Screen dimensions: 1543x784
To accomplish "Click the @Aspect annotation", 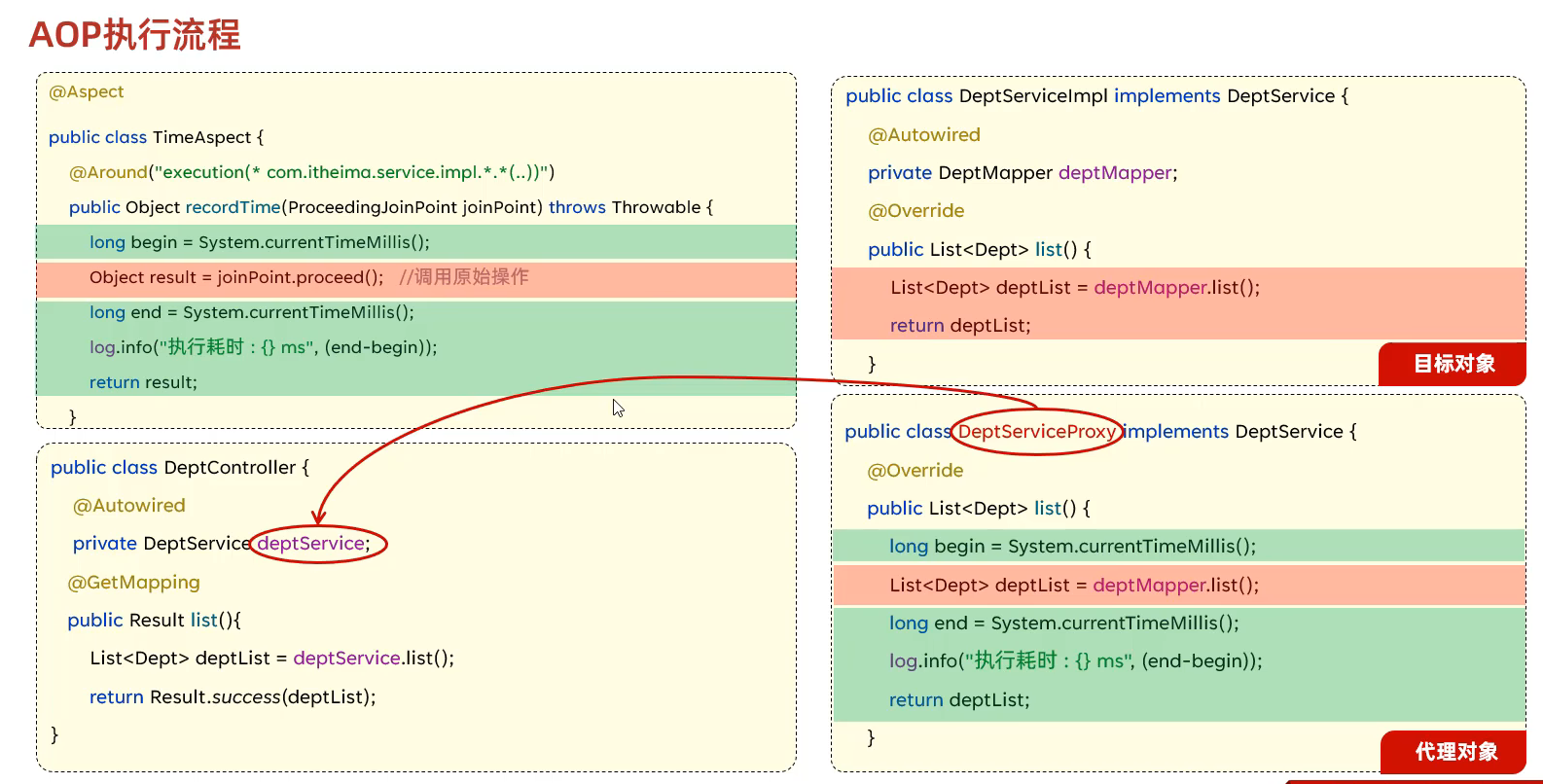I will (87, 91).
